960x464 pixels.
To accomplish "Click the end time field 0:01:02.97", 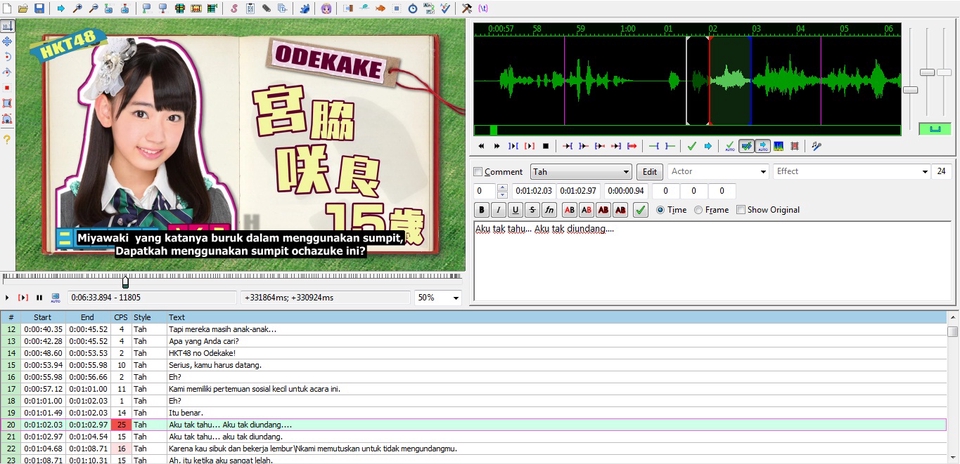I will click(x=580, y=191).
